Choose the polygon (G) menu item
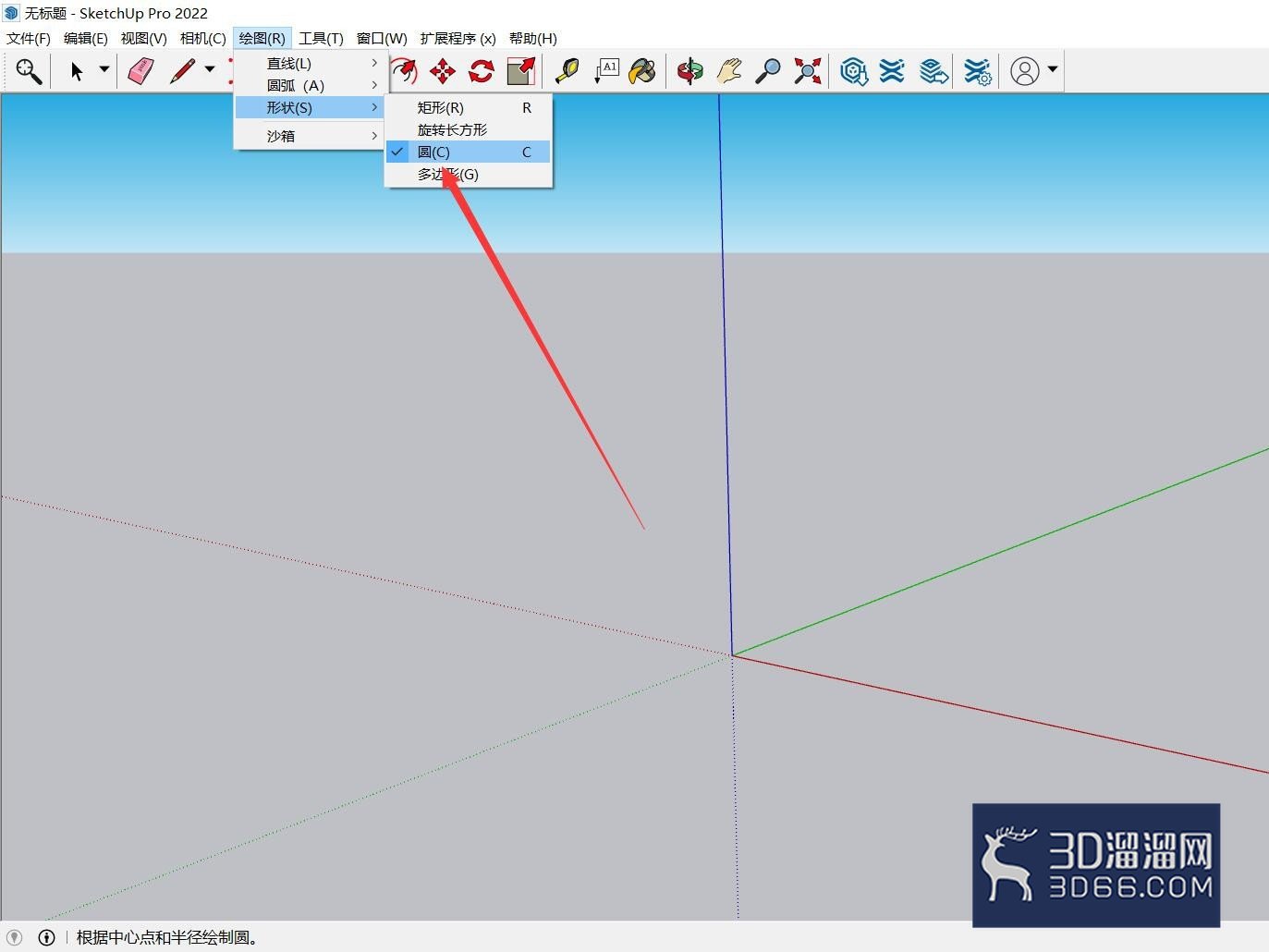Image resolution: width=1269 pixels, height=952 pixels. 469,174
